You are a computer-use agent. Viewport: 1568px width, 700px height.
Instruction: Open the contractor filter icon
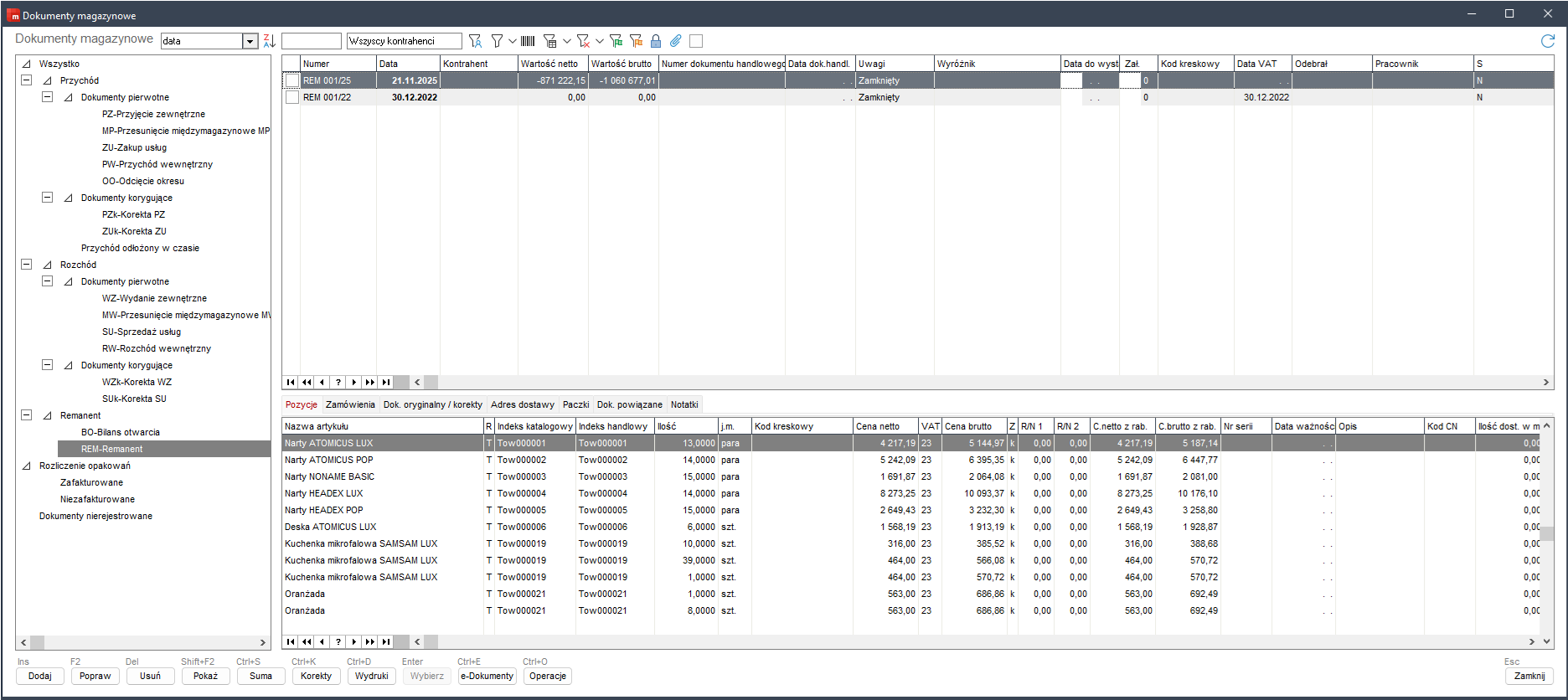click(x=475, y=41)
